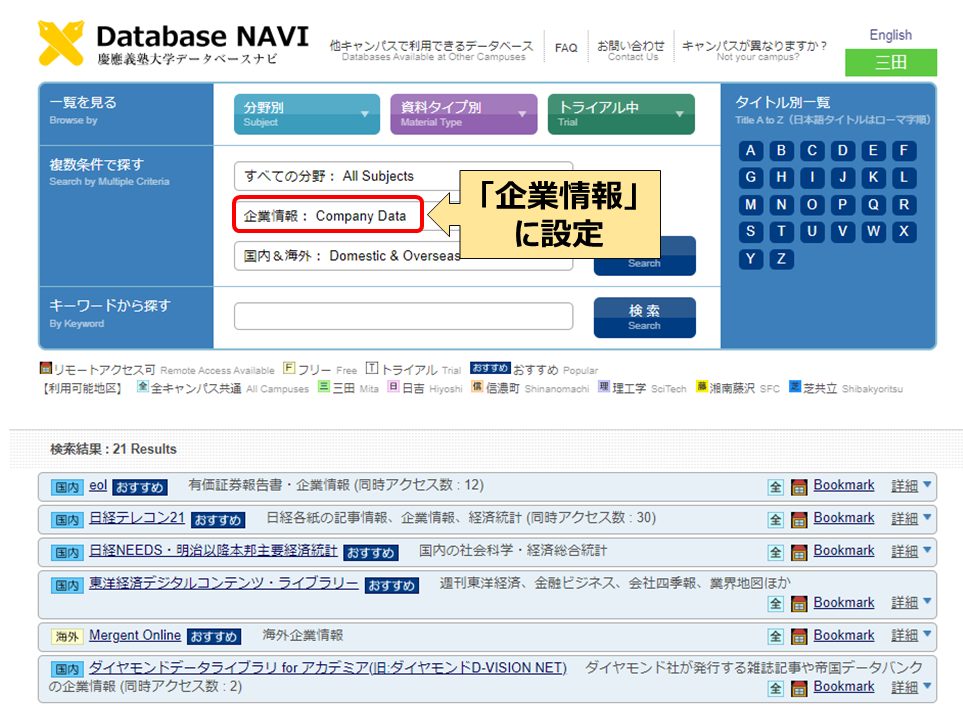The image size is (963, 716).
Task: Expand 詳細 for 日経テレコン21 row
Action: click(911, 518)
